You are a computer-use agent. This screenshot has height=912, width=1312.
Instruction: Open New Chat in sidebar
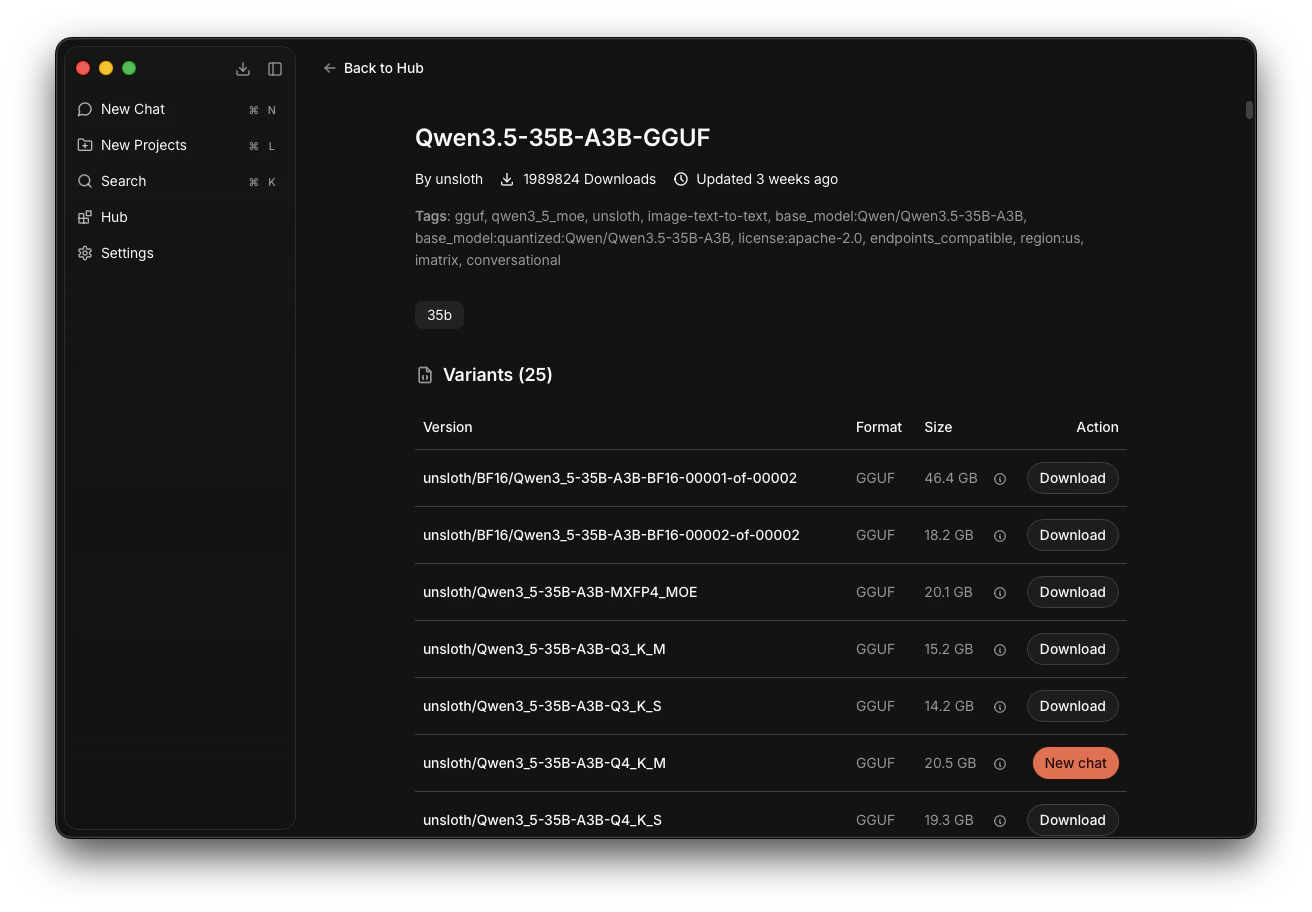pyautogui.click(x=180, y=109)
